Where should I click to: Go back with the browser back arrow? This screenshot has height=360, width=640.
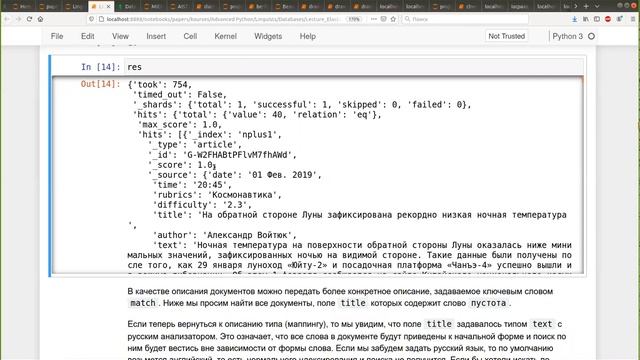coord(7,19)
